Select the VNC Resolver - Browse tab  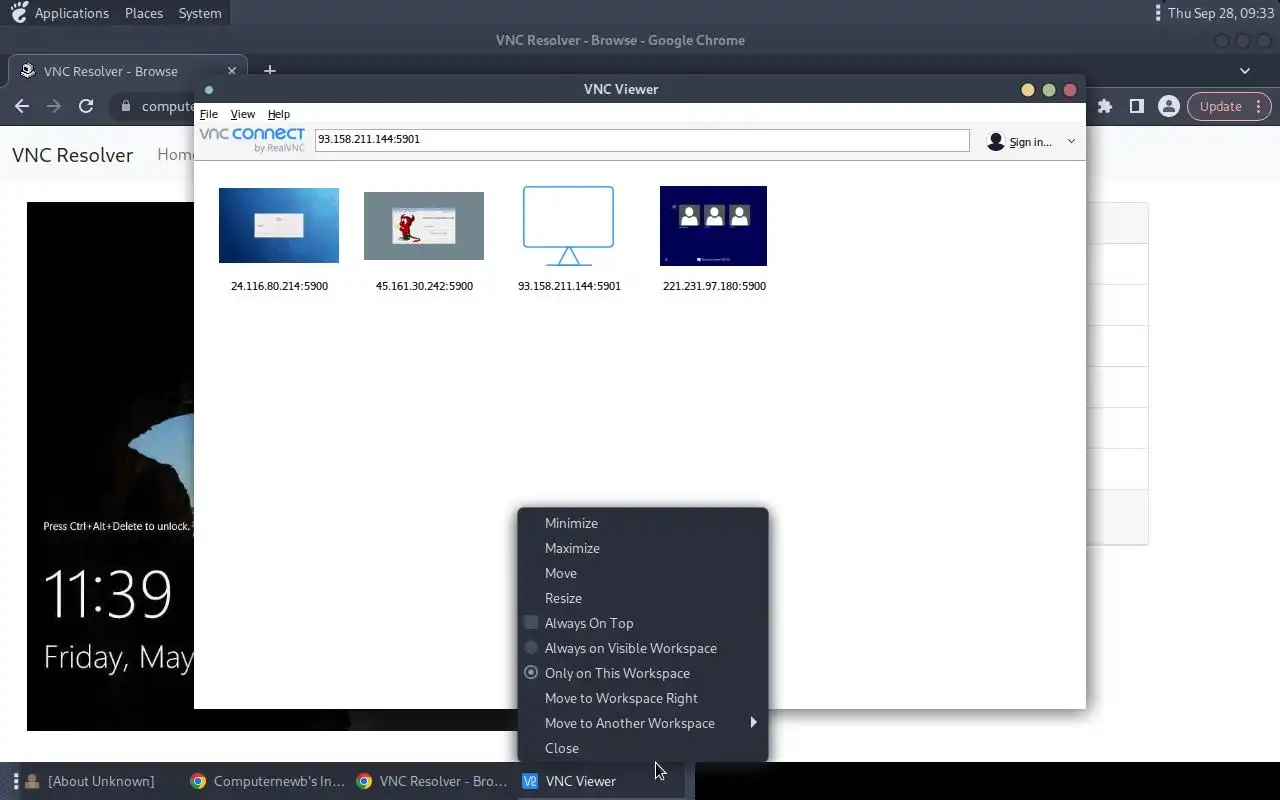click(x=126, y=71)
